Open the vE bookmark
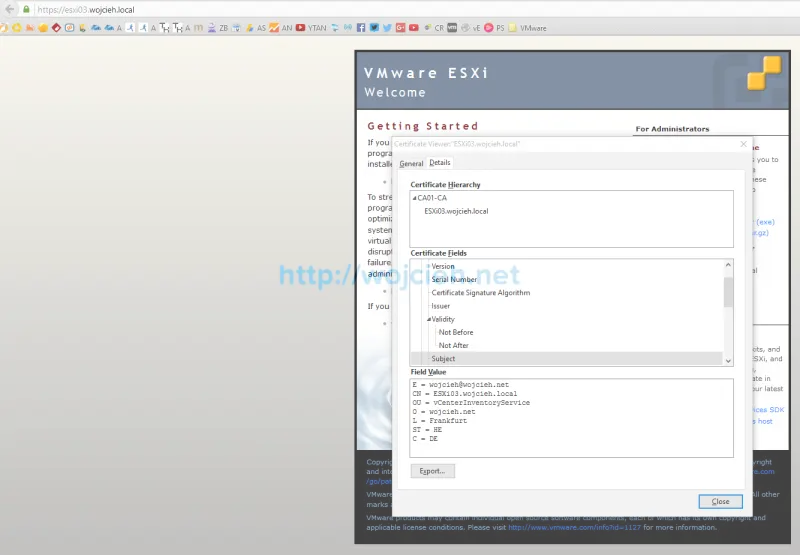Viewport: 800px width, 555px height. coord(471,28)
